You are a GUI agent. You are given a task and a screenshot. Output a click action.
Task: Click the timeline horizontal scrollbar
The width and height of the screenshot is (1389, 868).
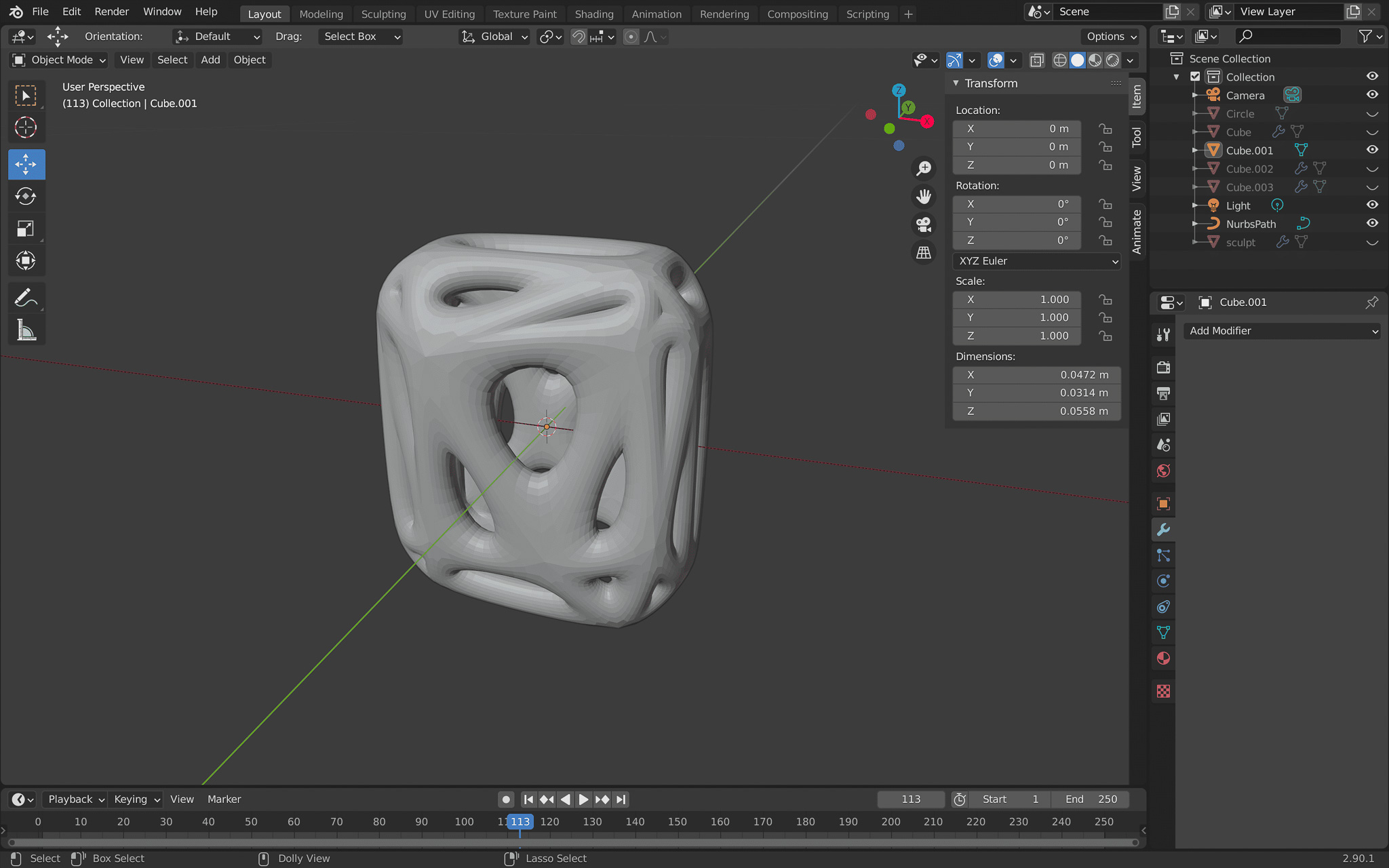(573, 843)
